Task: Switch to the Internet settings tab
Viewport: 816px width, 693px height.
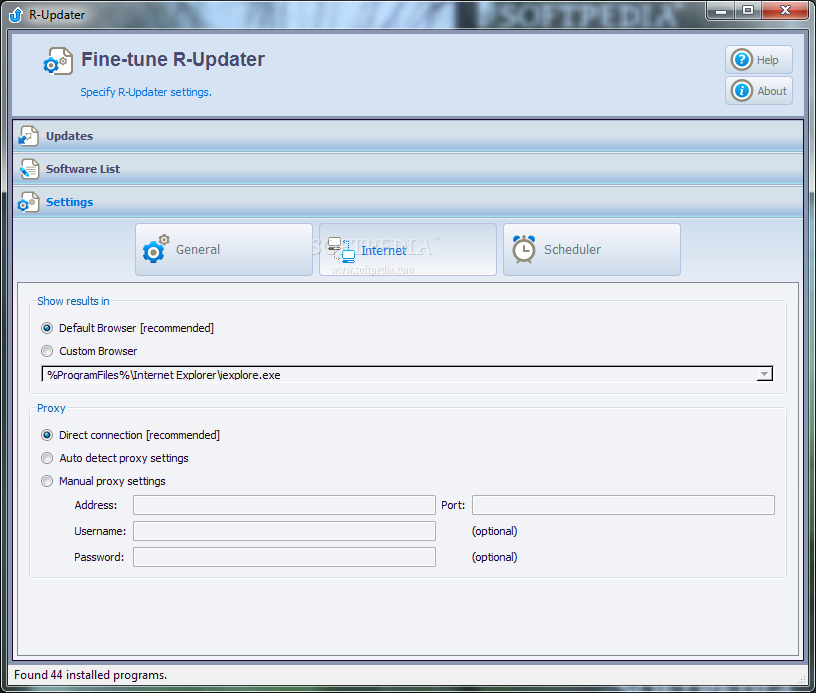Action: tap(407, 250)
